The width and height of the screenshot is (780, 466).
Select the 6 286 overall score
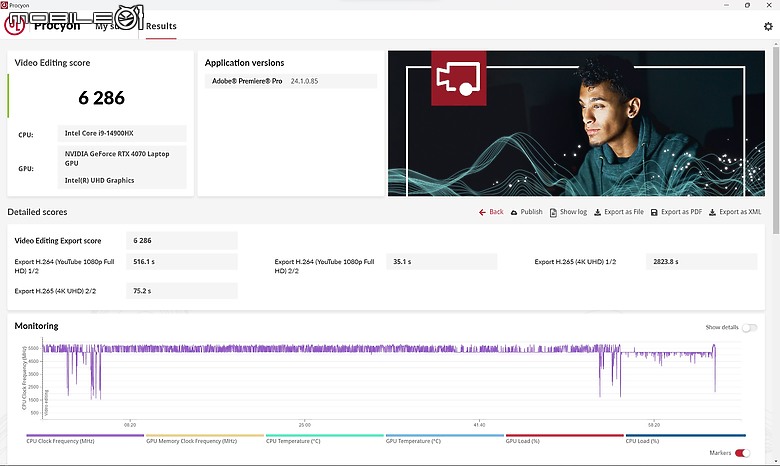click(x=101, y=98)
